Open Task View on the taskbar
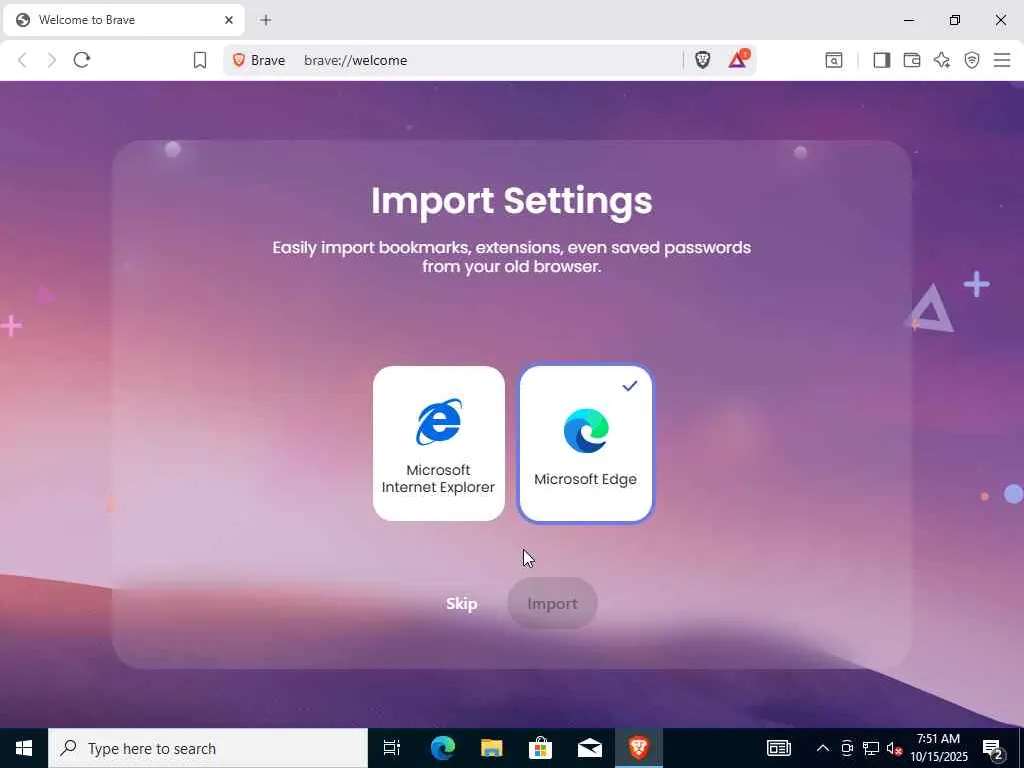Image resolution: width=1024 pixels, height=768 pixels. coord(392,748)
